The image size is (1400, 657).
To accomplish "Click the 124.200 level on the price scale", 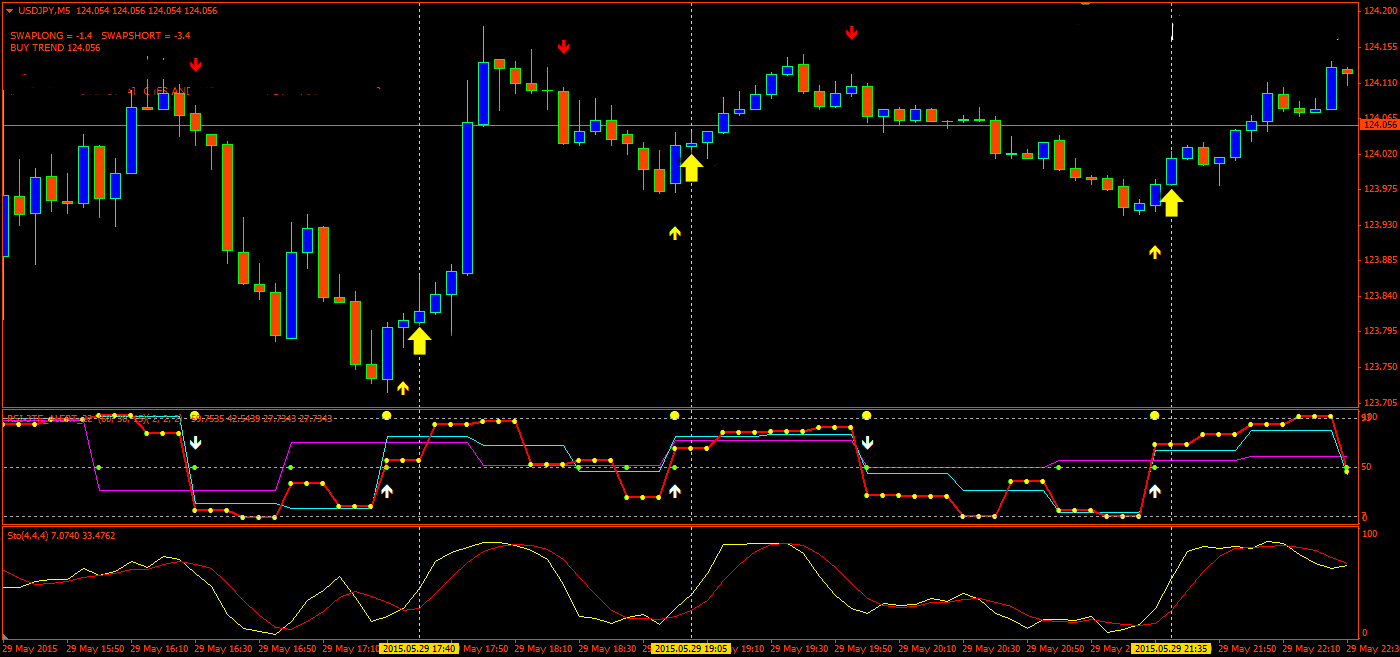I will [1379, 11].
